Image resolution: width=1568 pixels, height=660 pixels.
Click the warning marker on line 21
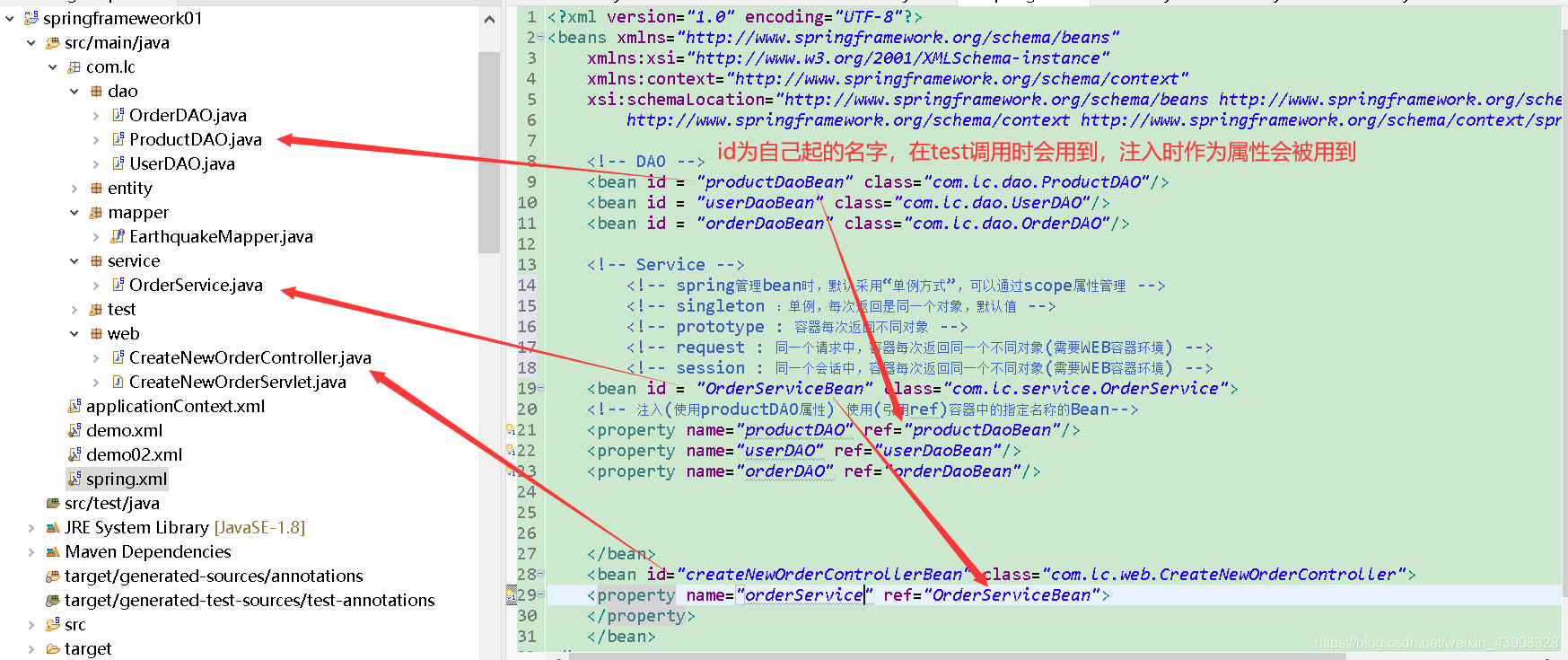click(x=510, y=430)
